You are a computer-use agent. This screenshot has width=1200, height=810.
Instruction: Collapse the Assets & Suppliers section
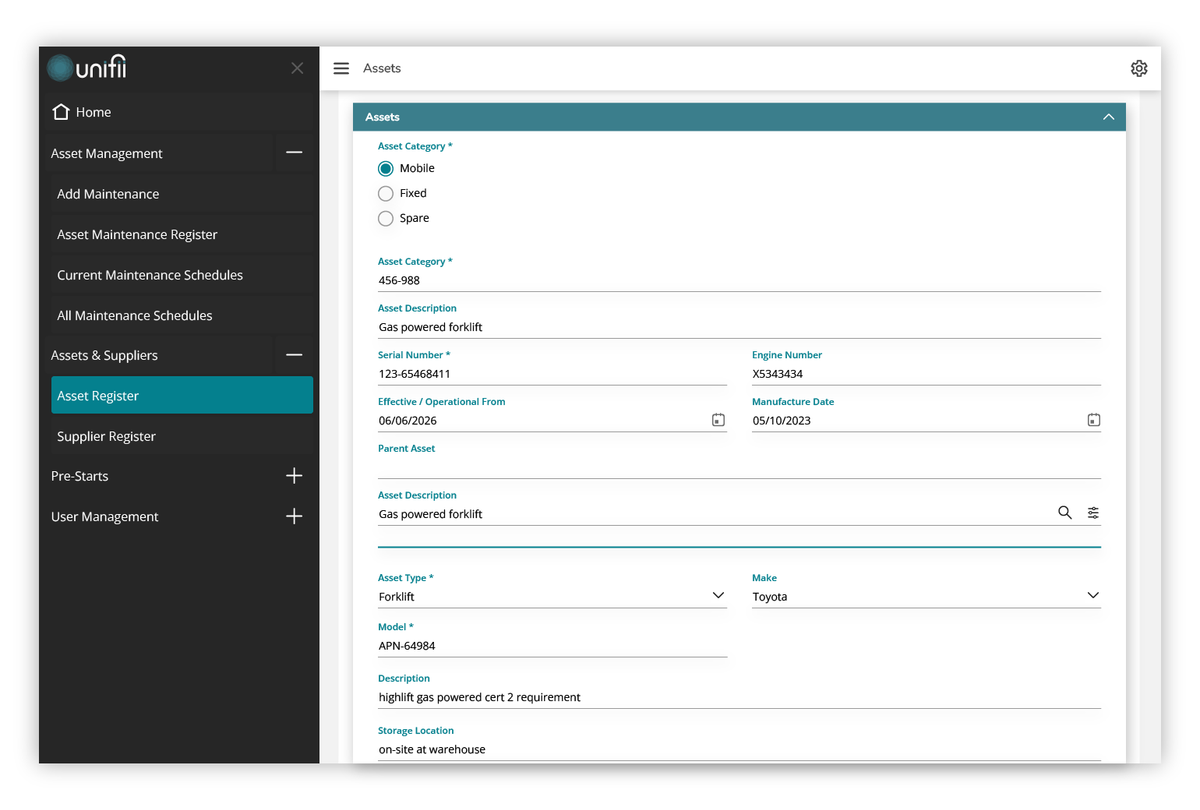[x=294, y=355]
